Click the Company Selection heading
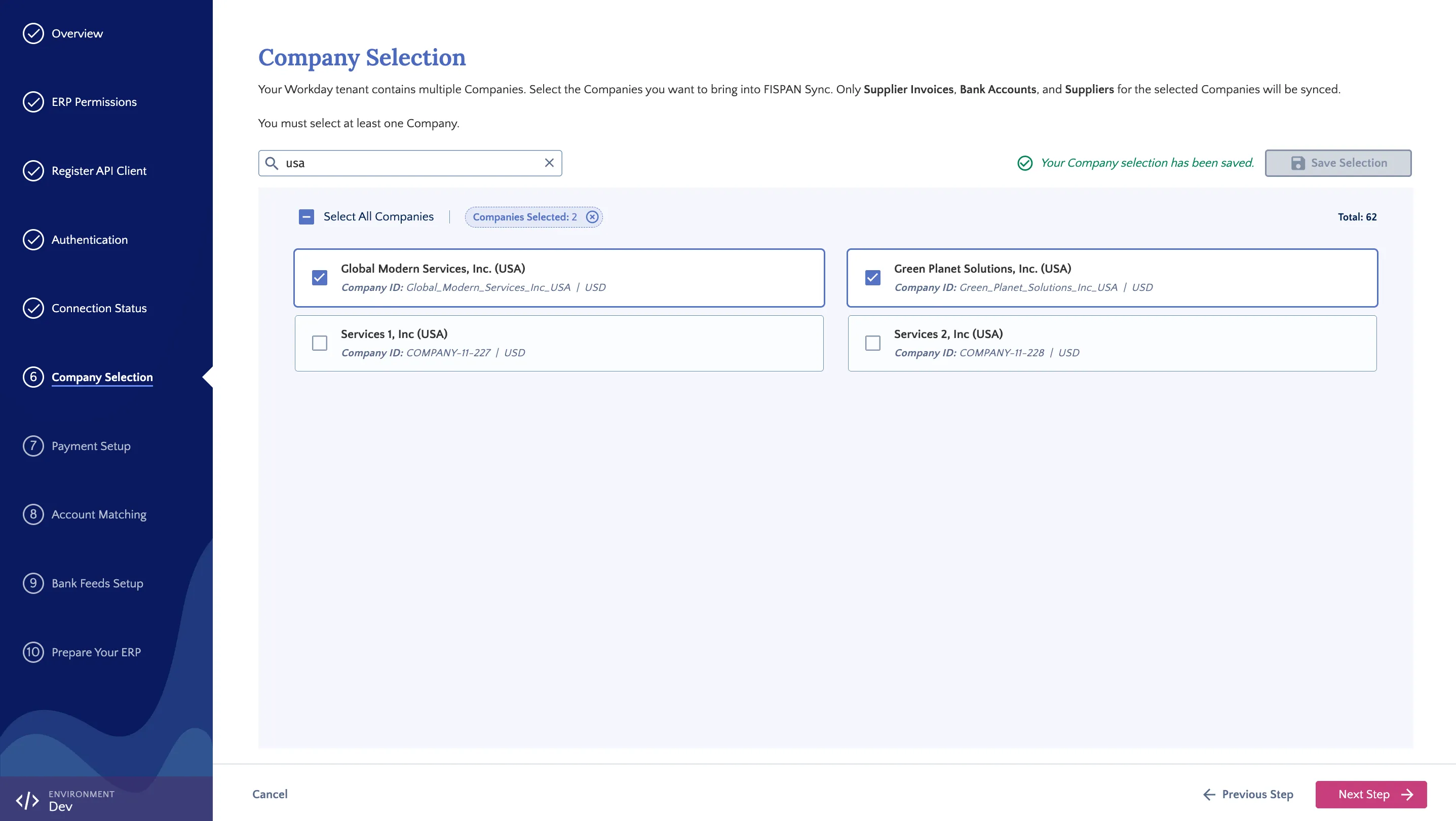The image size is (1456, 821). click(362, 58)
